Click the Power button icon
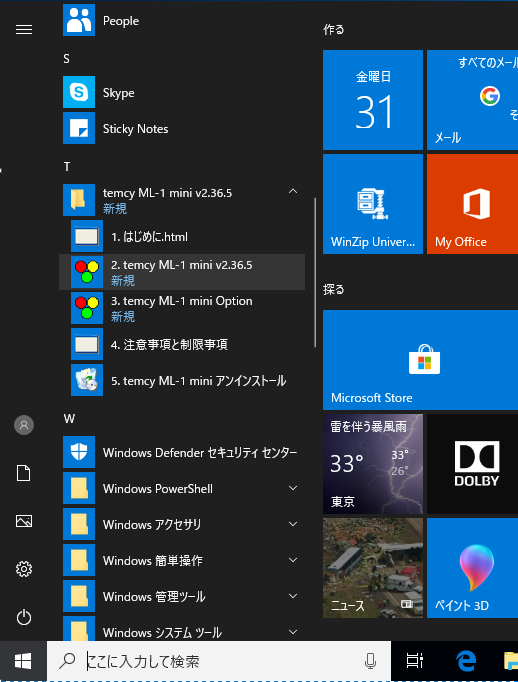Viewport: 518px width, 682px height. click(x=24, y=617)
